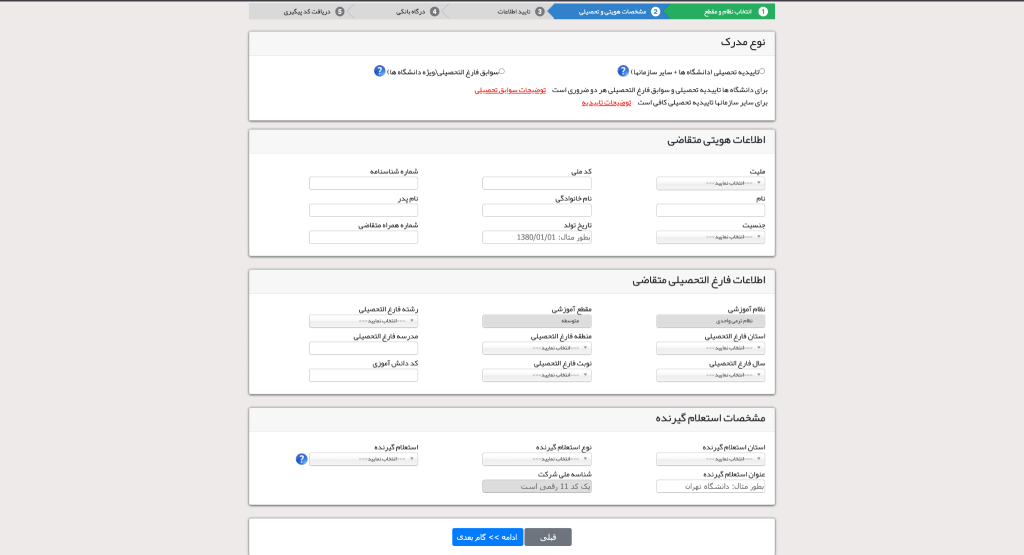
Task: Open نوع استعلام گیرنده dropdown
Action: [537, 459]
